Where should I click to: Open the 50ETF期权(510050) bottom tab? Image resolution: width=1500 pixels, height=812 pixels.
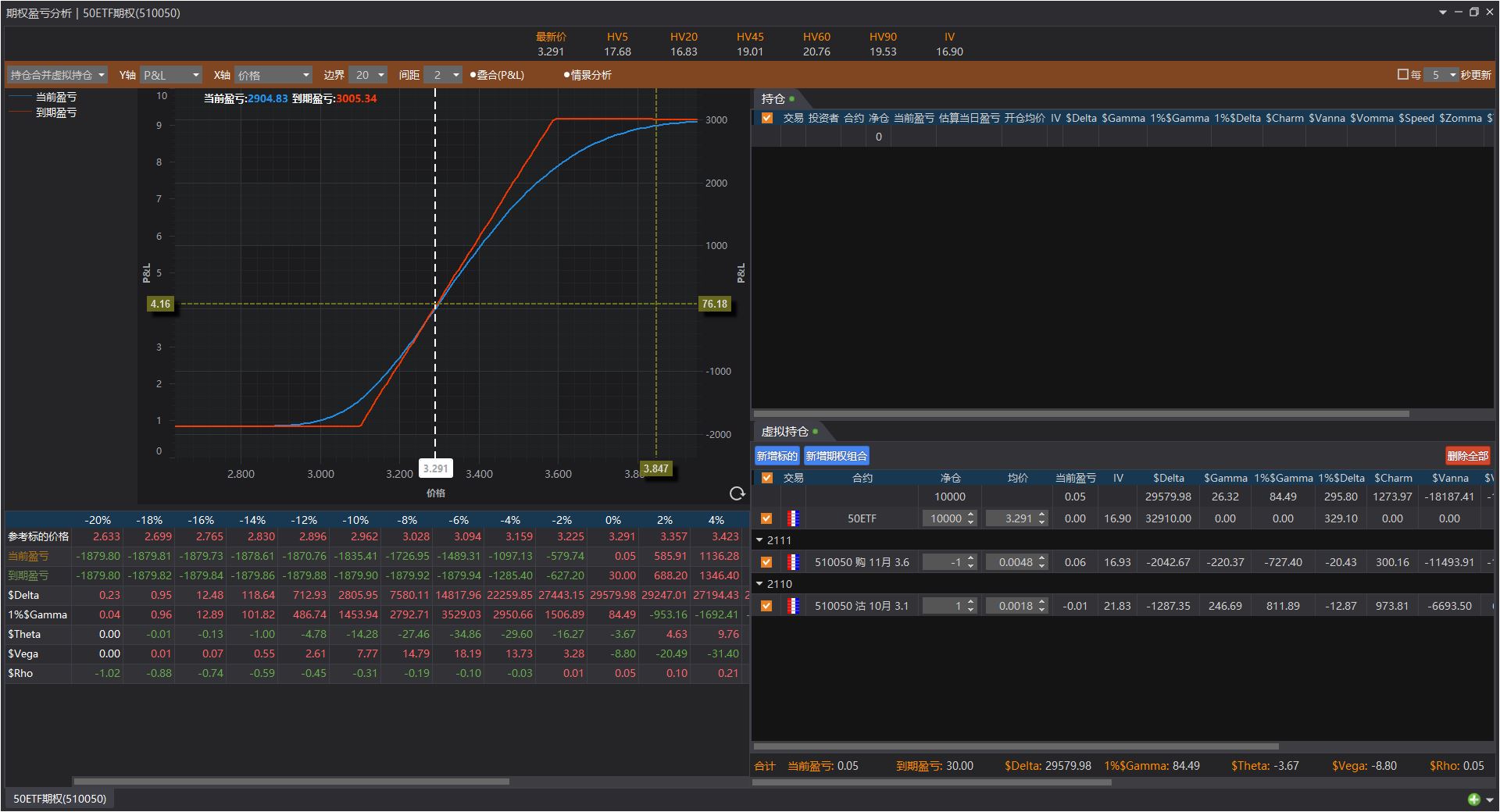59,799
